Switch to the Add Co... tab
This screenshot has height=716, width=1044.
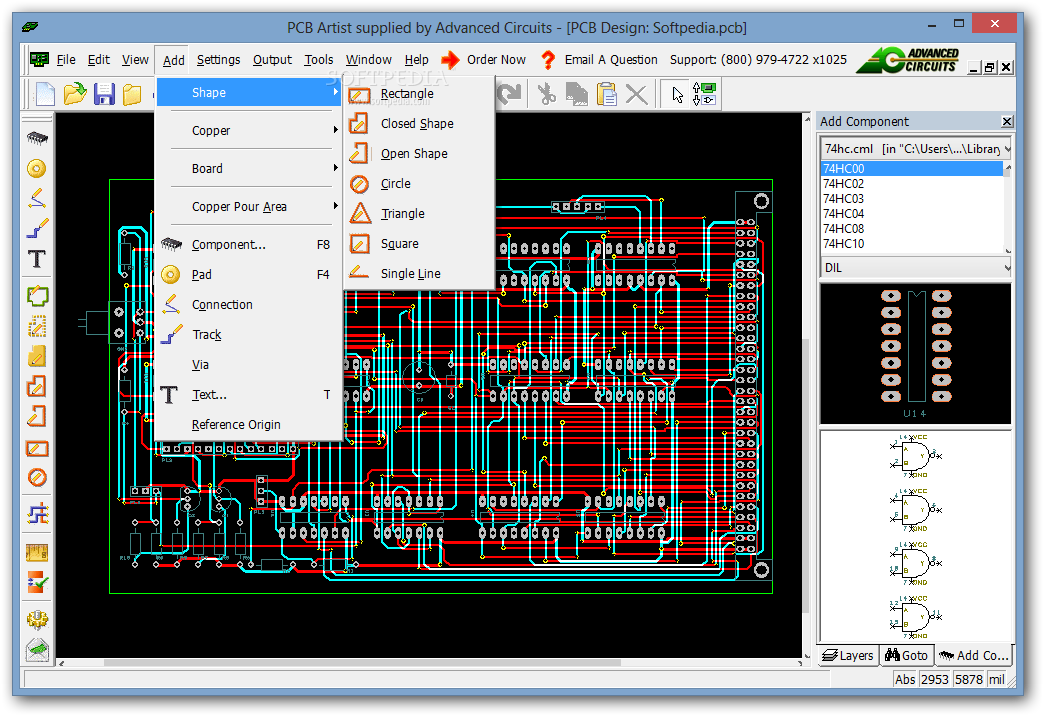click(973, 655)
